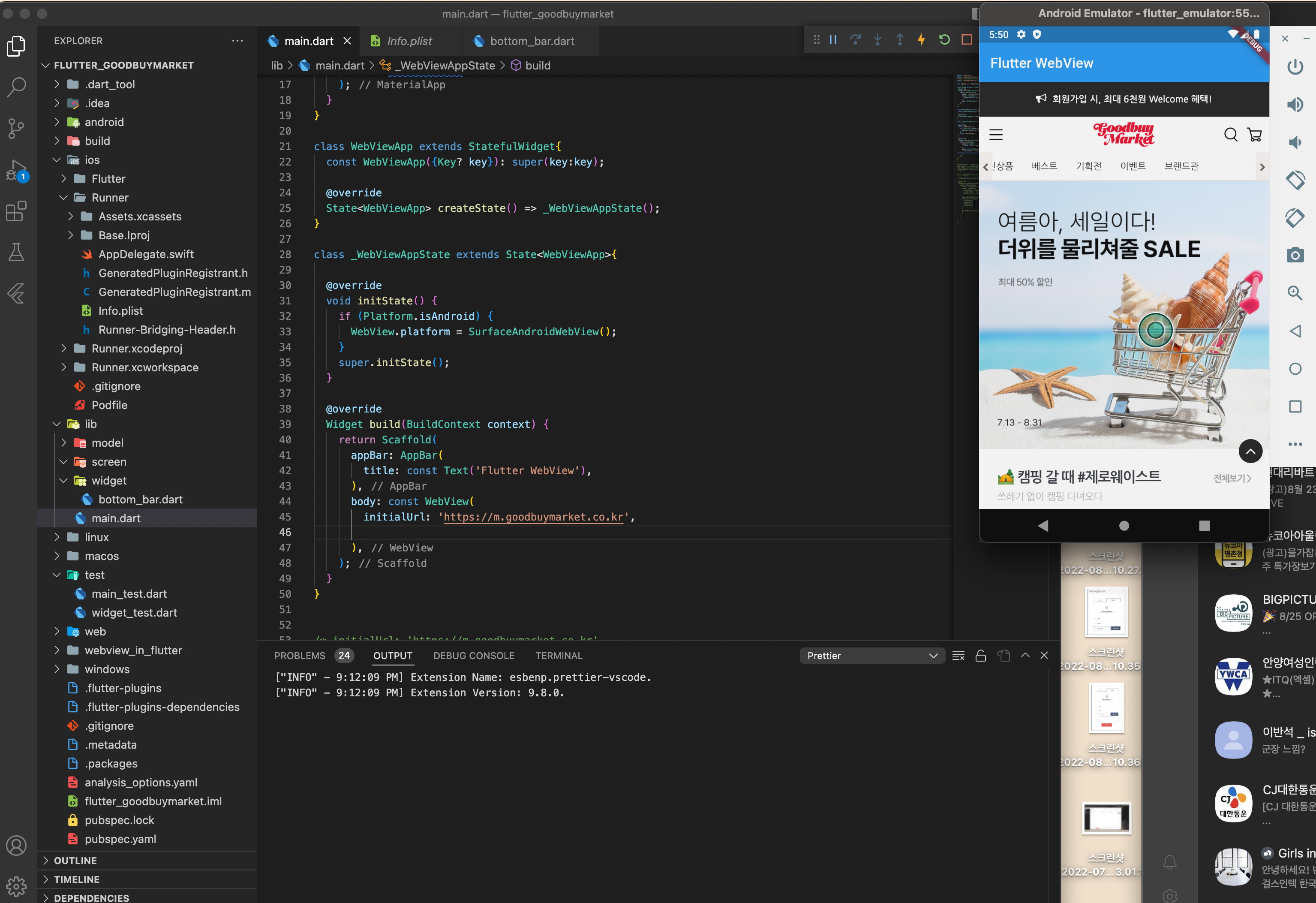Viewport: 1316px width, 903px height.
Task: Stop the debug session
Action: tap(967, 39)
